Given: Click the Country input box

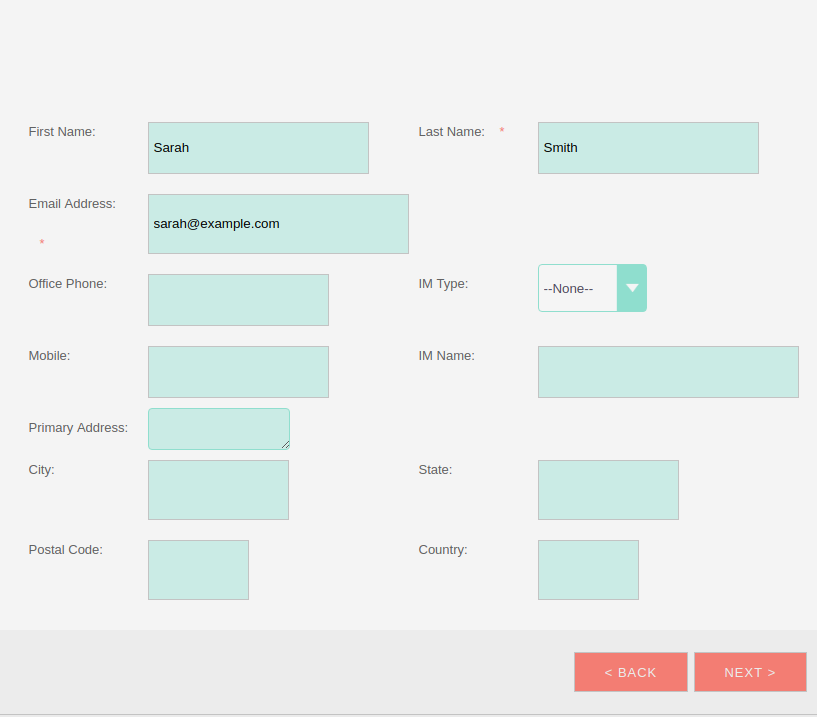Looking at the screenshot, I should coord(588,570).
